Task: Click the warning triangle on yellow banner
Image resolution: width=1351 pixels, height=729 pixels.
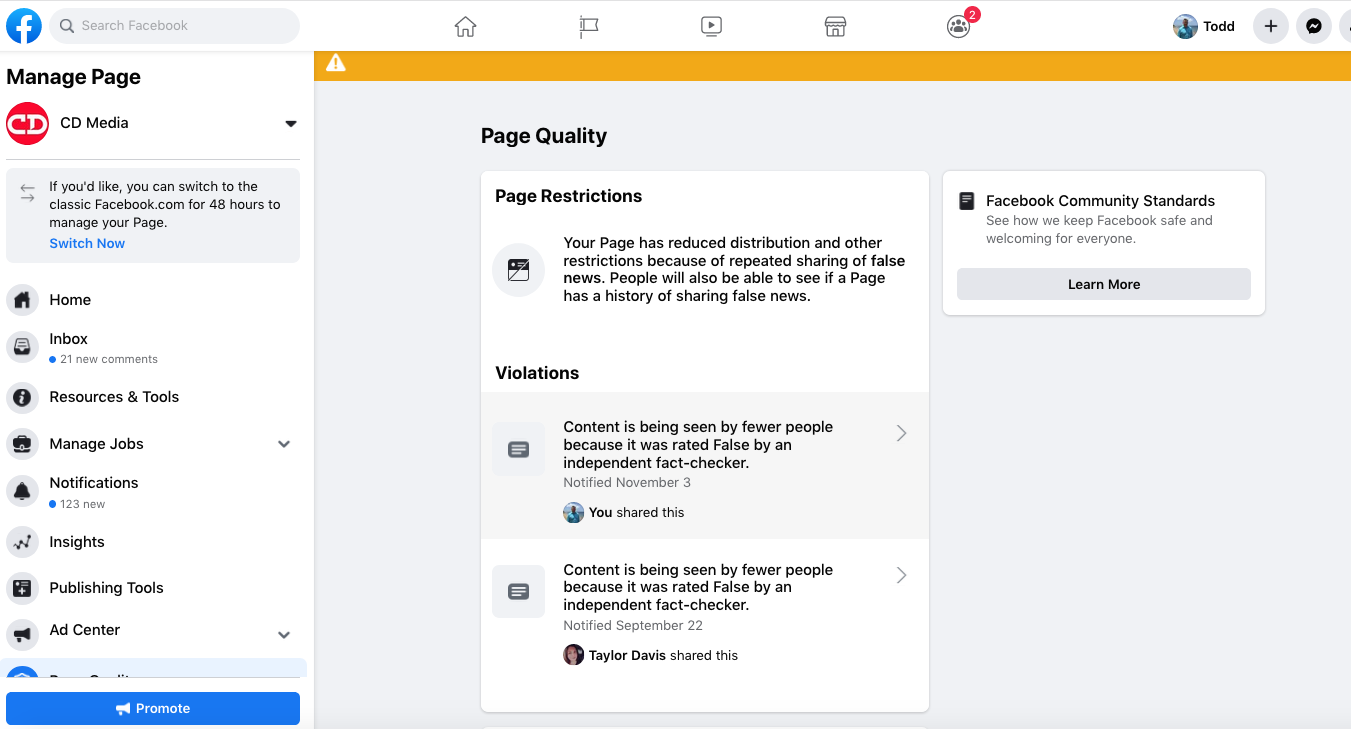Action: 336,63
